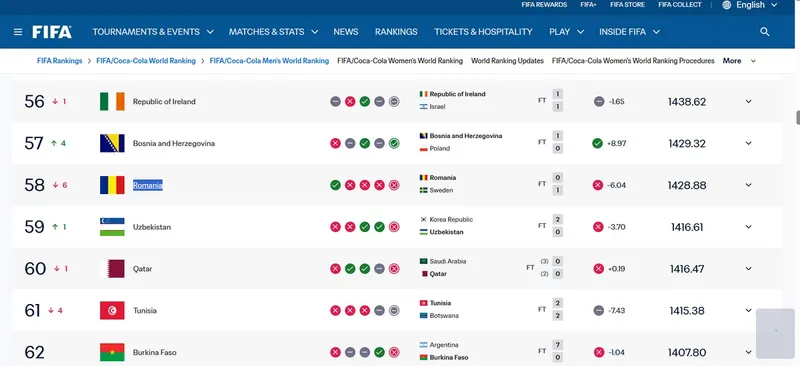Expand the Qatar row details
Image resolution: width=800 pixels, height=366 pixels.
748,269
